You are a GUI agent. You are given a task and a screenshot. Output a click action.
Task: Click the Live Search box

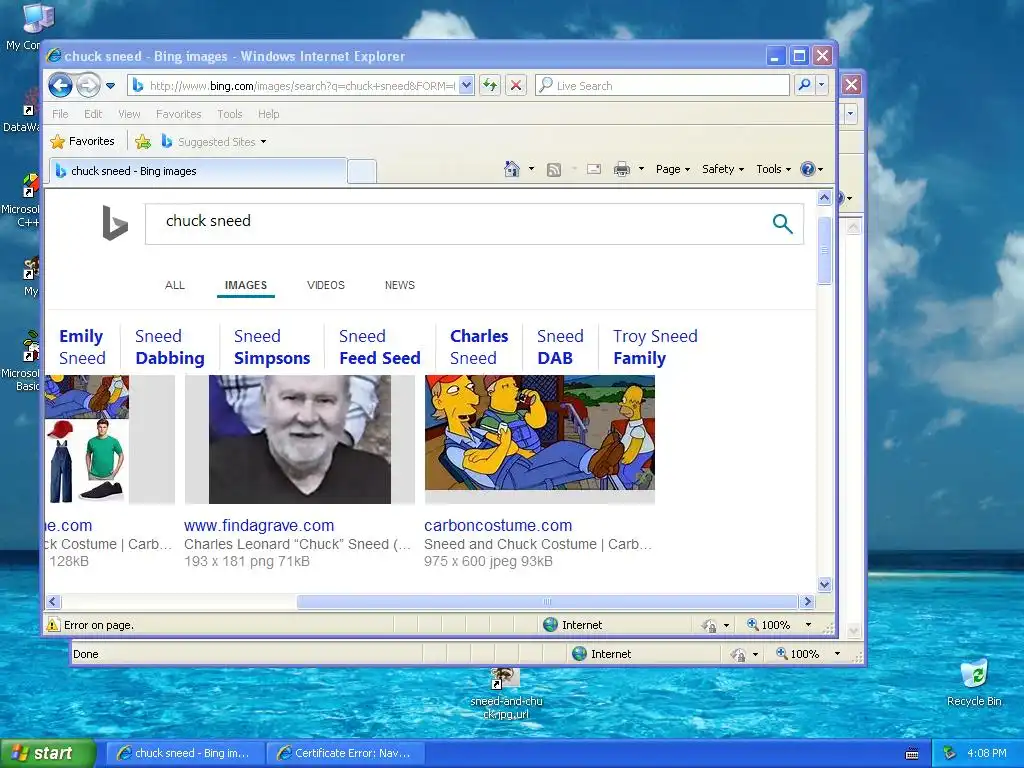[x=662, y=86]
